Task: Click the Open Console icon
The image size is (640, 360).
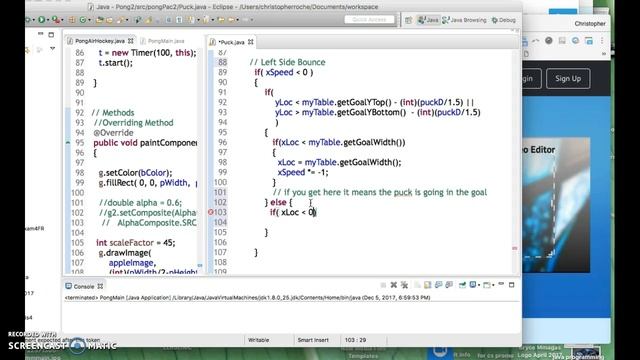Action: pyautogui.click(x=487, y=285)
